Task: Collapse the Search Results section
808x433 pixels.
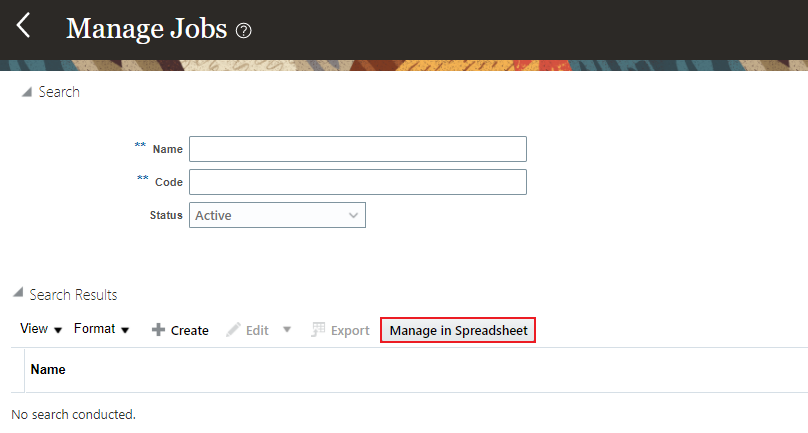Action: point(17,295)
